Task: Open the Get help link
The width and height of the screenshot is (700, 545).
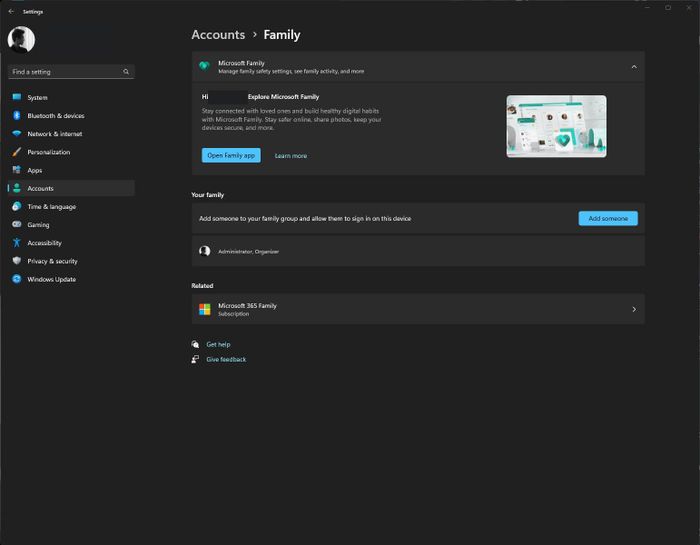Action: (x=218, y=344)
